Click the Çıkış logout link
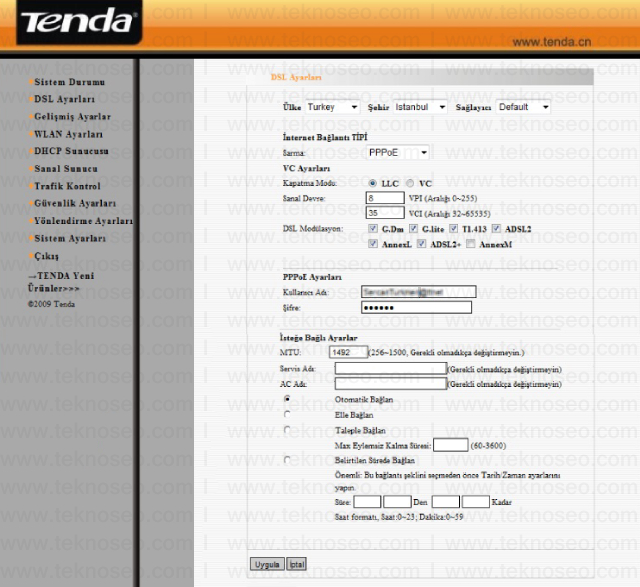Screen dimensions: 640x587 pos(46,256)
